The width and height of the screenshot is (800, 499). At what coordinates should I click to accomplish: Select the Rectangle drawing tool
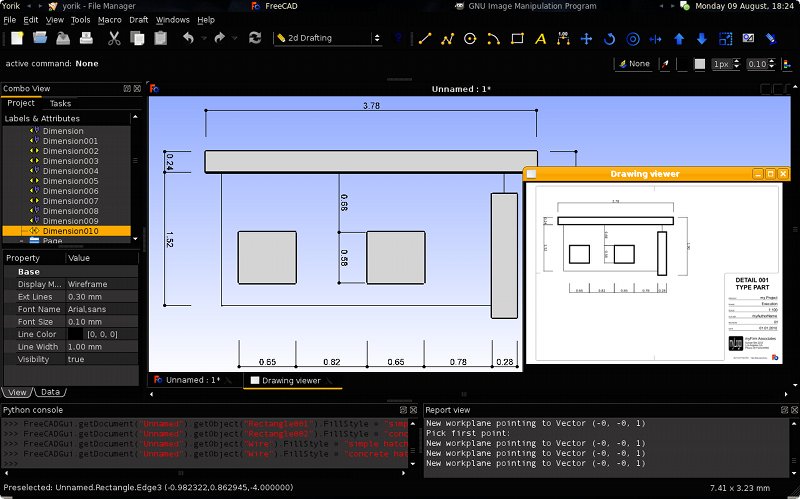click(x=517, y=39)
